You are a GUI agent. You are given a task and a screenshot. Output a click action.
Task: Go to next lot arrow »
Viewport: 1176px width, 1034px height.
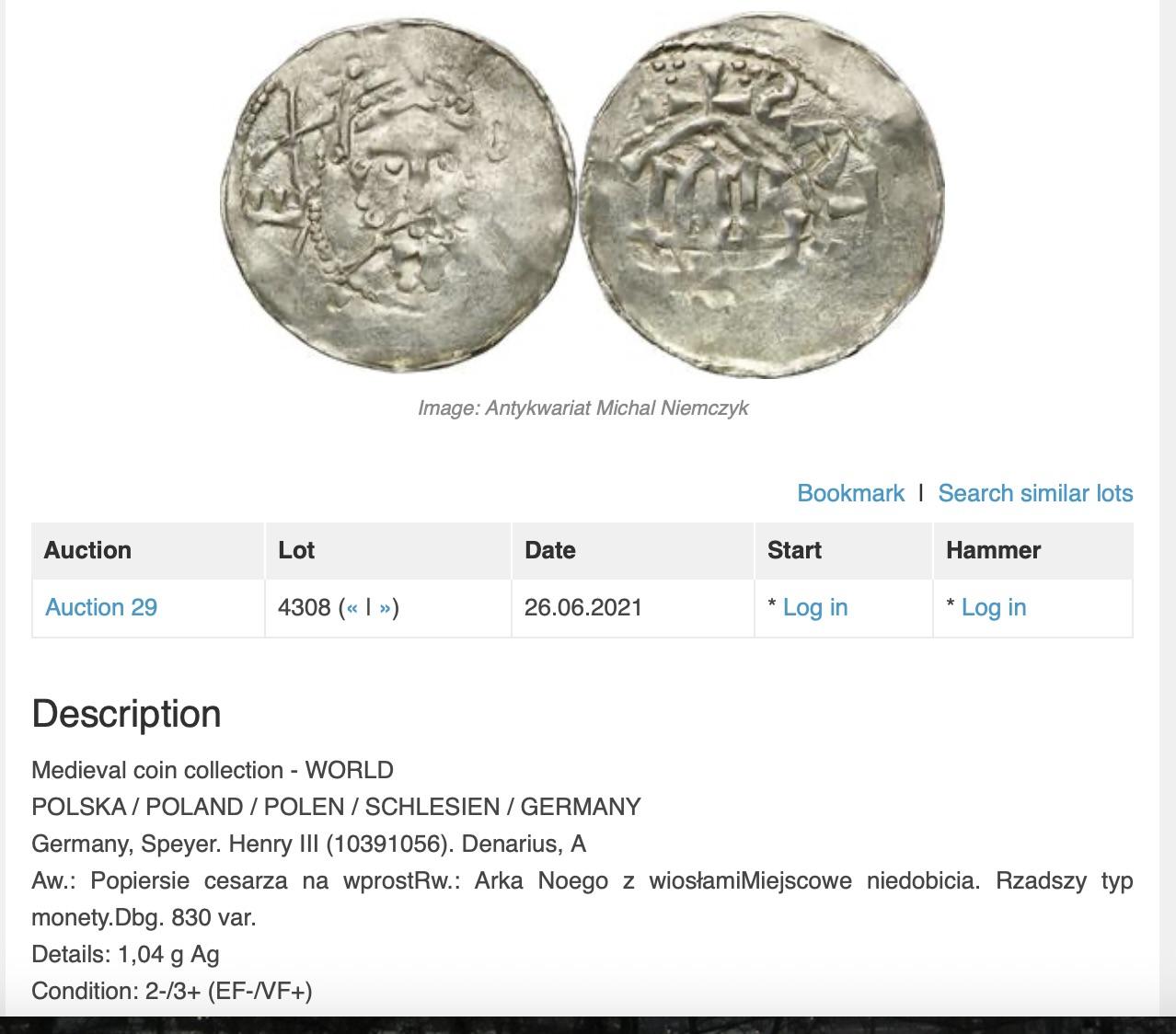tap(386, 607)
